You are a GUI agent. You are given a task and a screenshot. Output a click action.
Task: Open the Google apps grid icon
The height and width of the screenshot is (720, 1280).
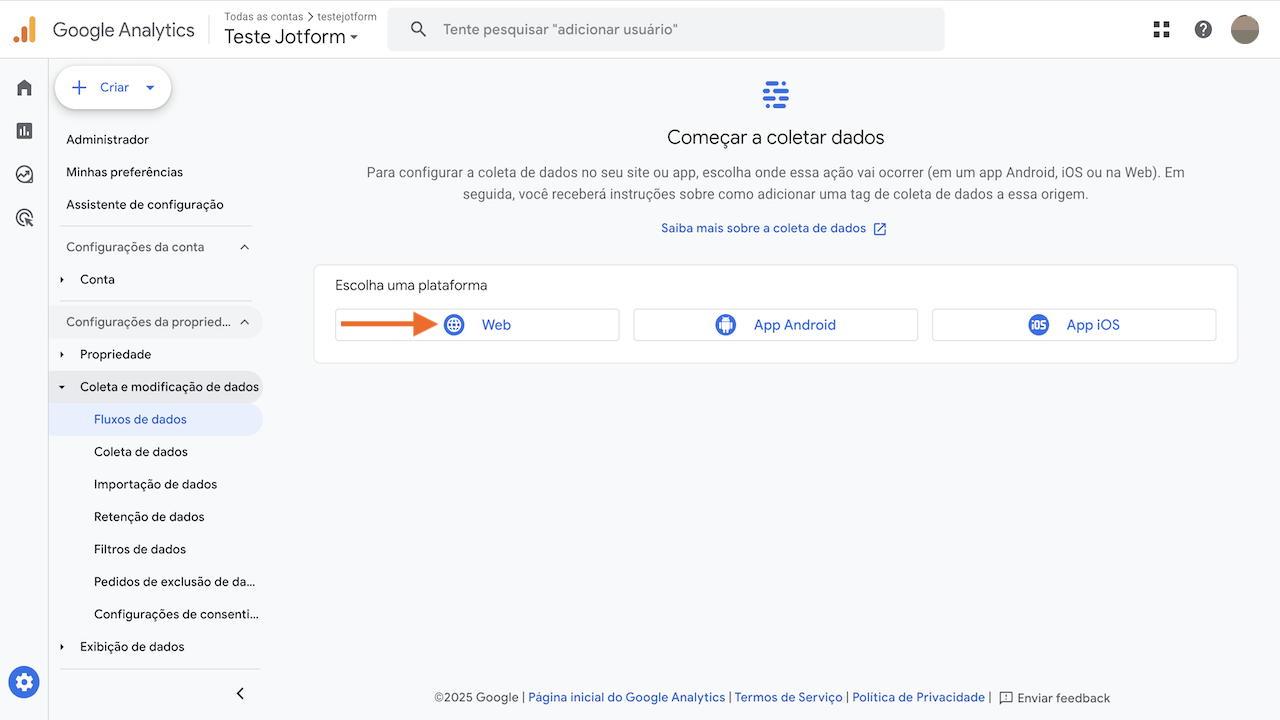[x=1161, y=29]
